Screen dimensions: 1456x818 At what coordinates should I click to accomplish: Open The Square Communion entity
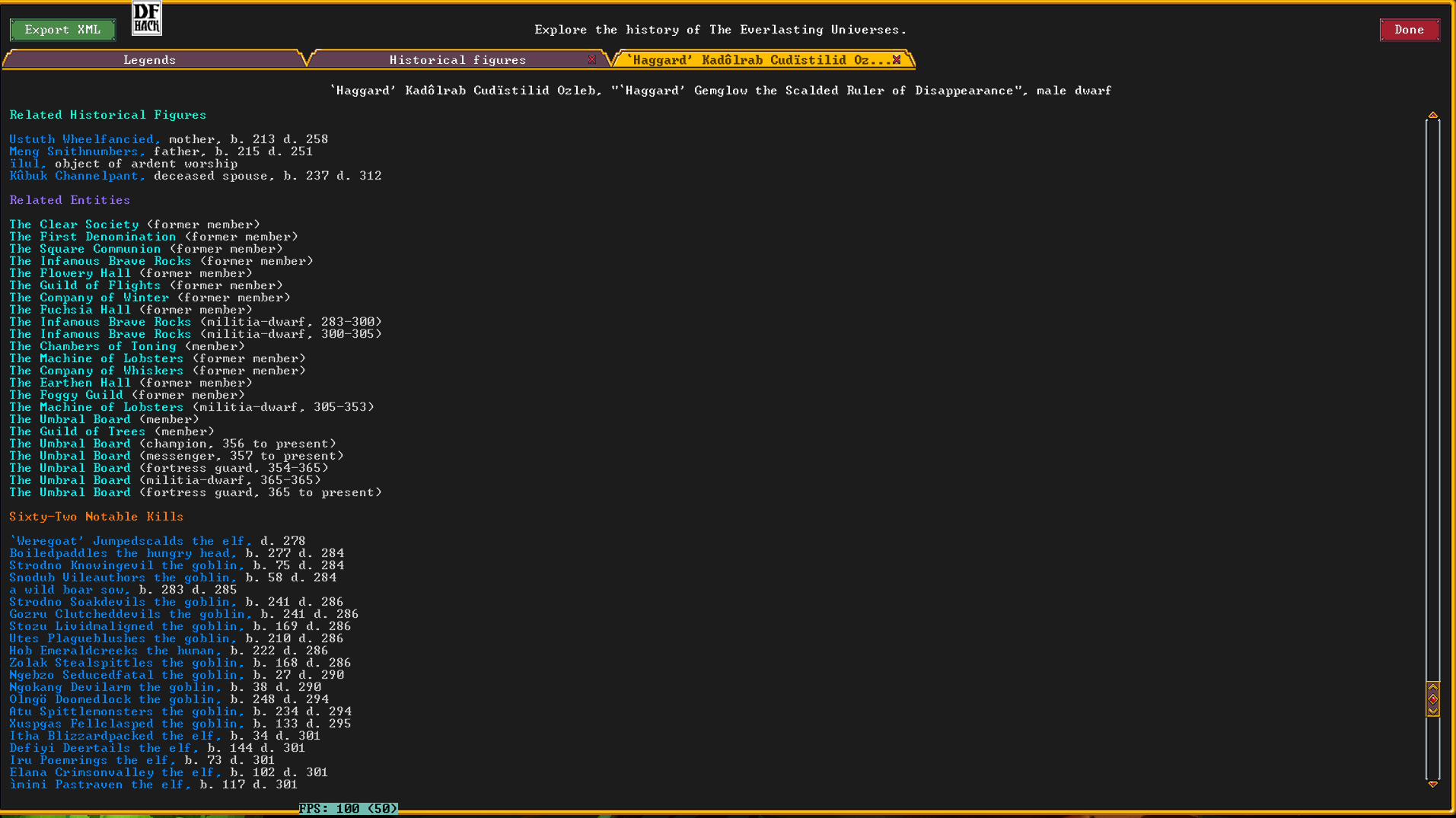tap(85, 249)
